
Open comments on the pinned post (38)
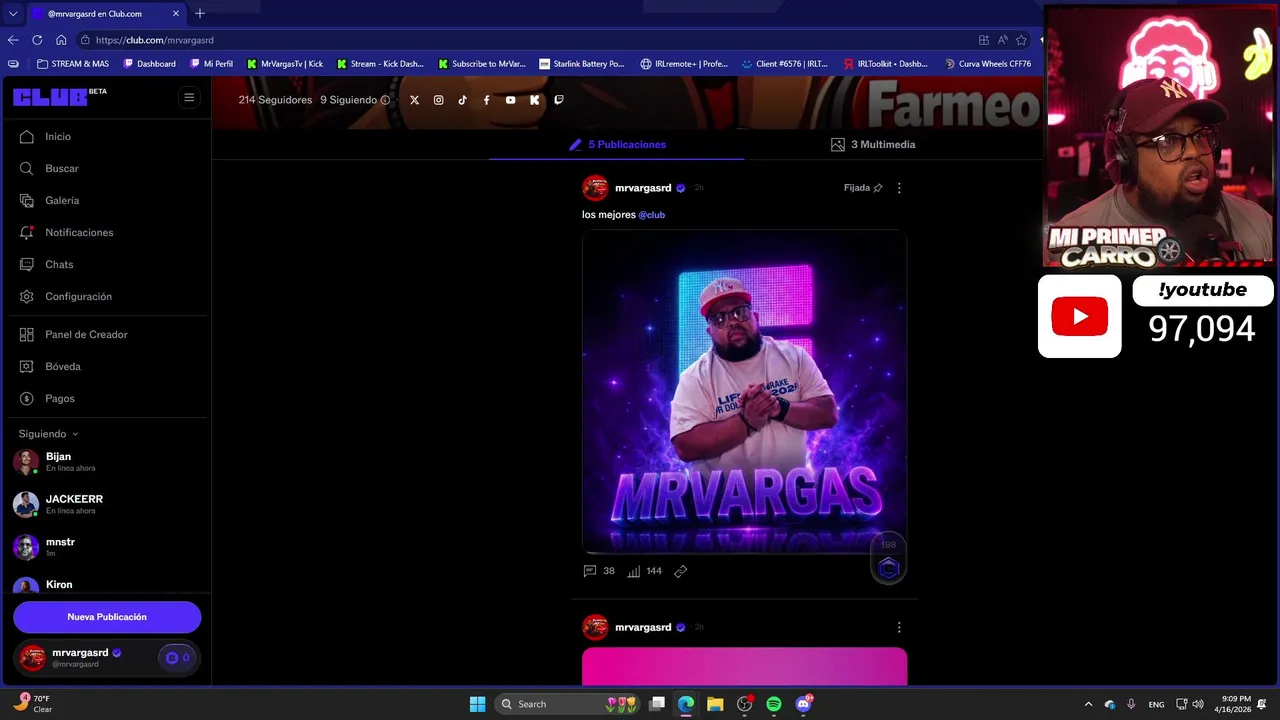[598, 571]
